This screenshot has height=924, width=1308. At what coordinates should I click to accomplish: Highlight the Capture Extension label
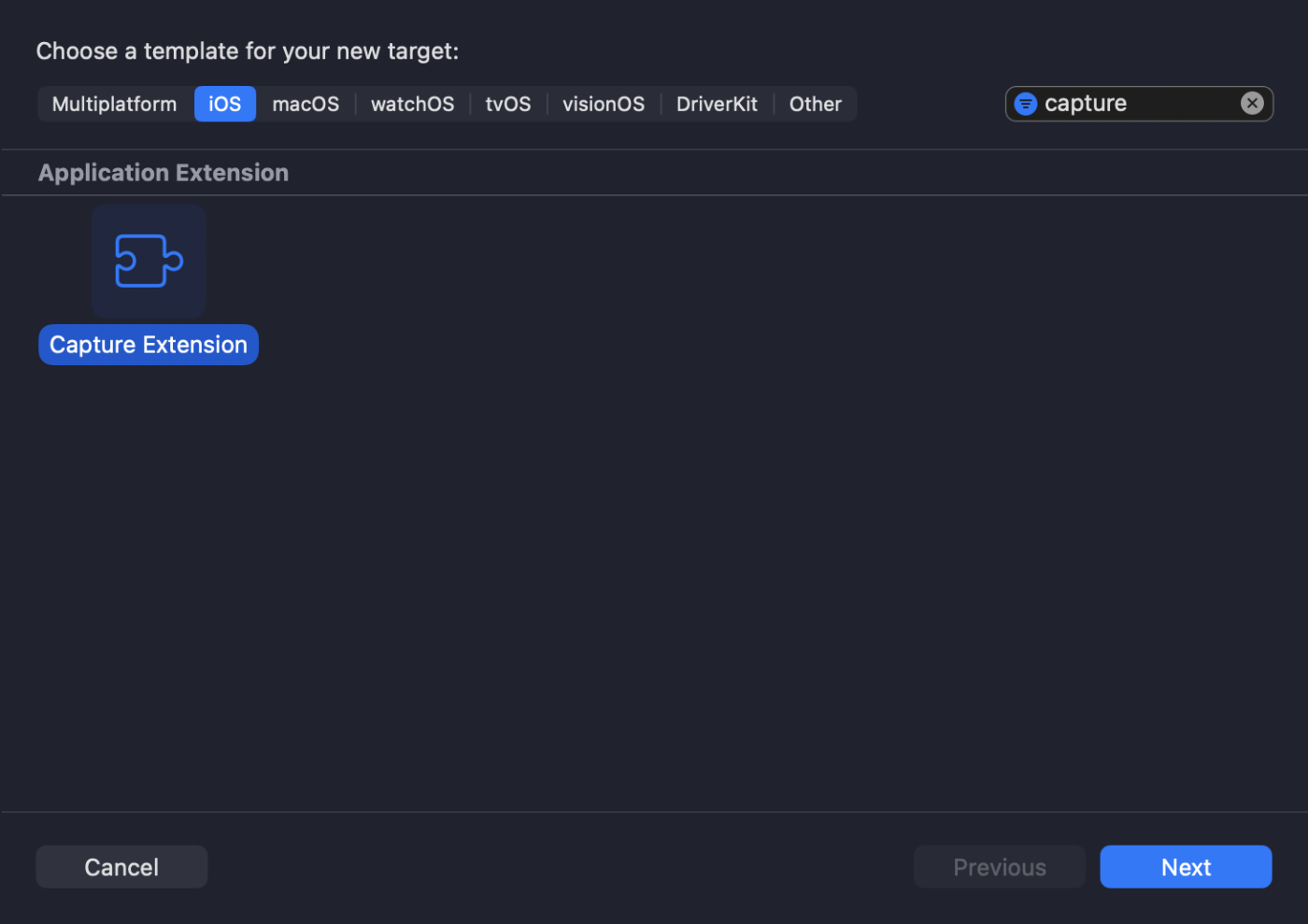click(148, 344)
